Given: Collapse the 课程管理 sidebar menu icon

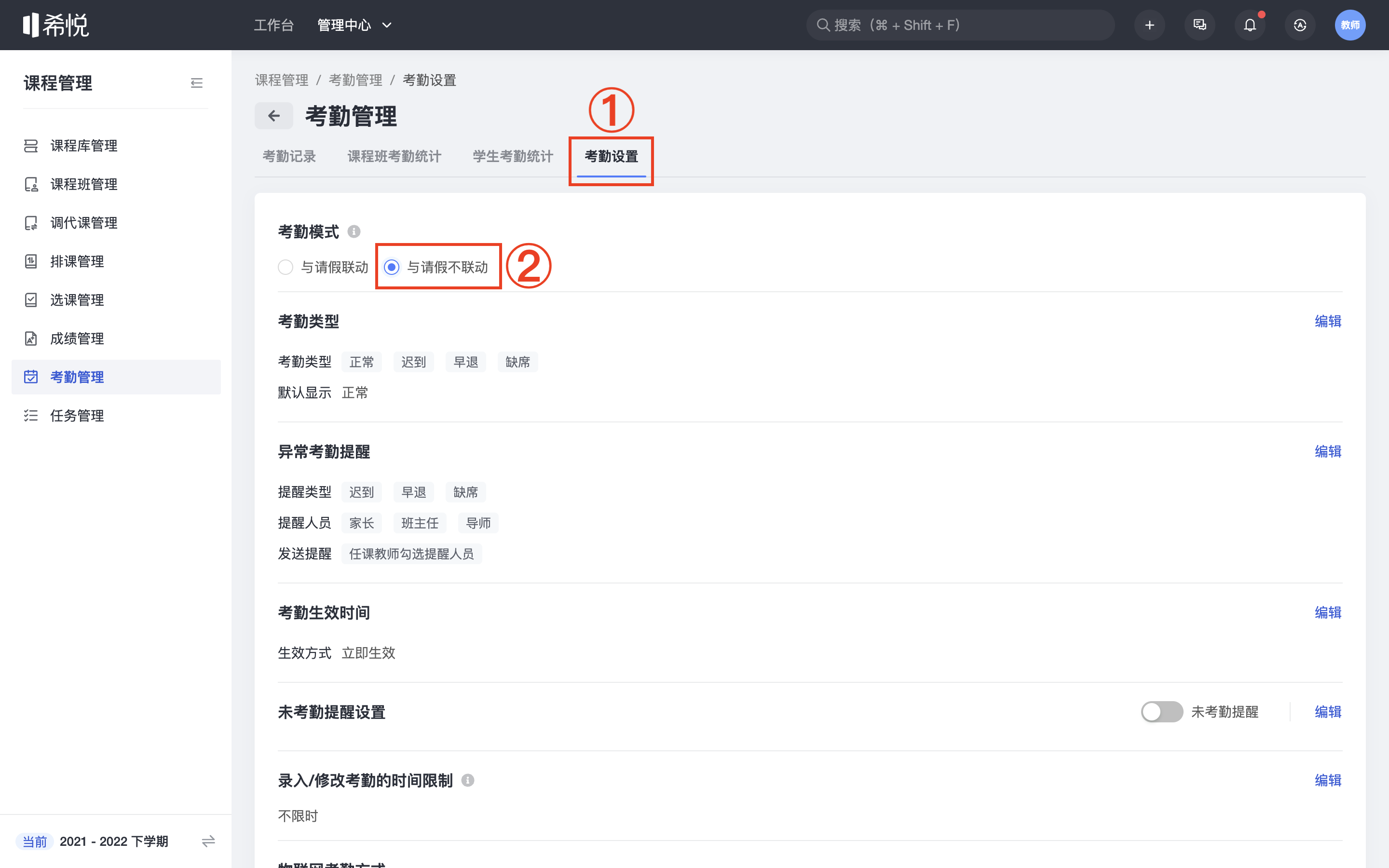Looking at the screenshot, I should (196, 82).
